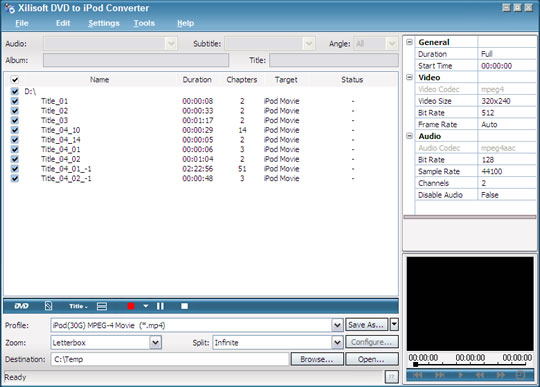The width and height of the screenshot is (540, 387).
Task: Select the Title_04_01 row name
Action: [61, 149]
